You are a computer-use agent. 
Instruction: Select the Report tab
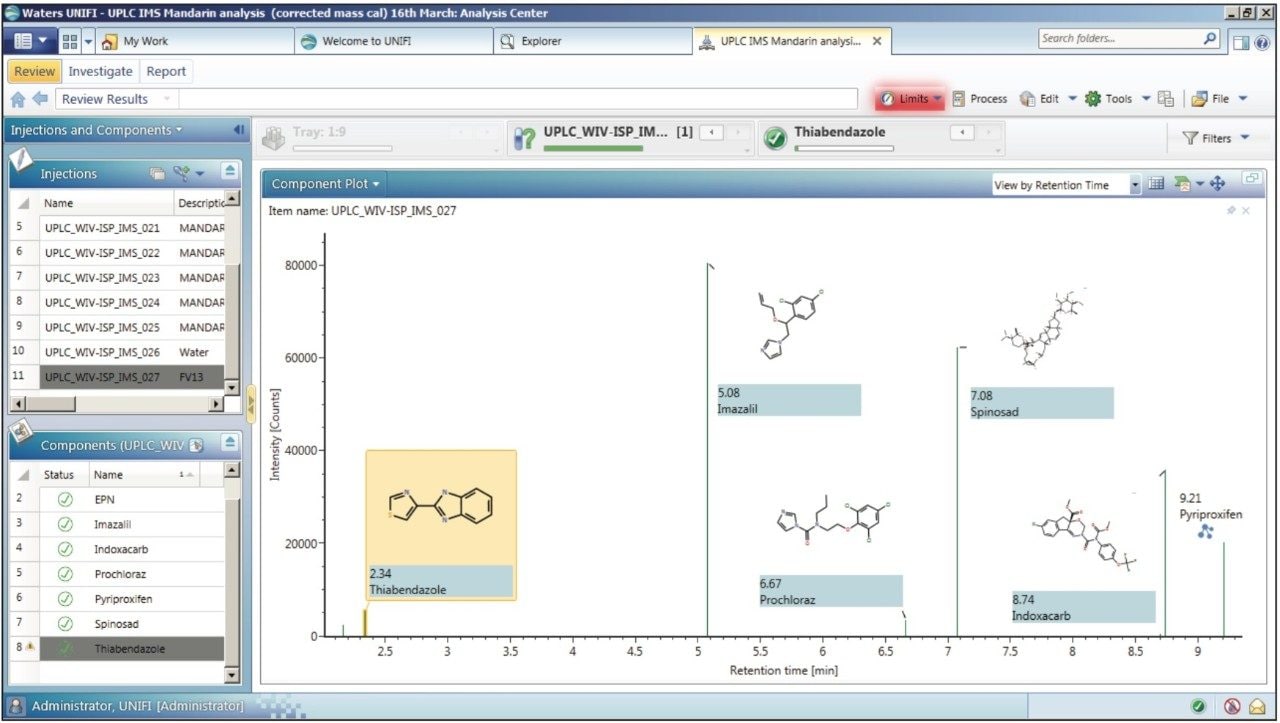click(x=166, y=71)
